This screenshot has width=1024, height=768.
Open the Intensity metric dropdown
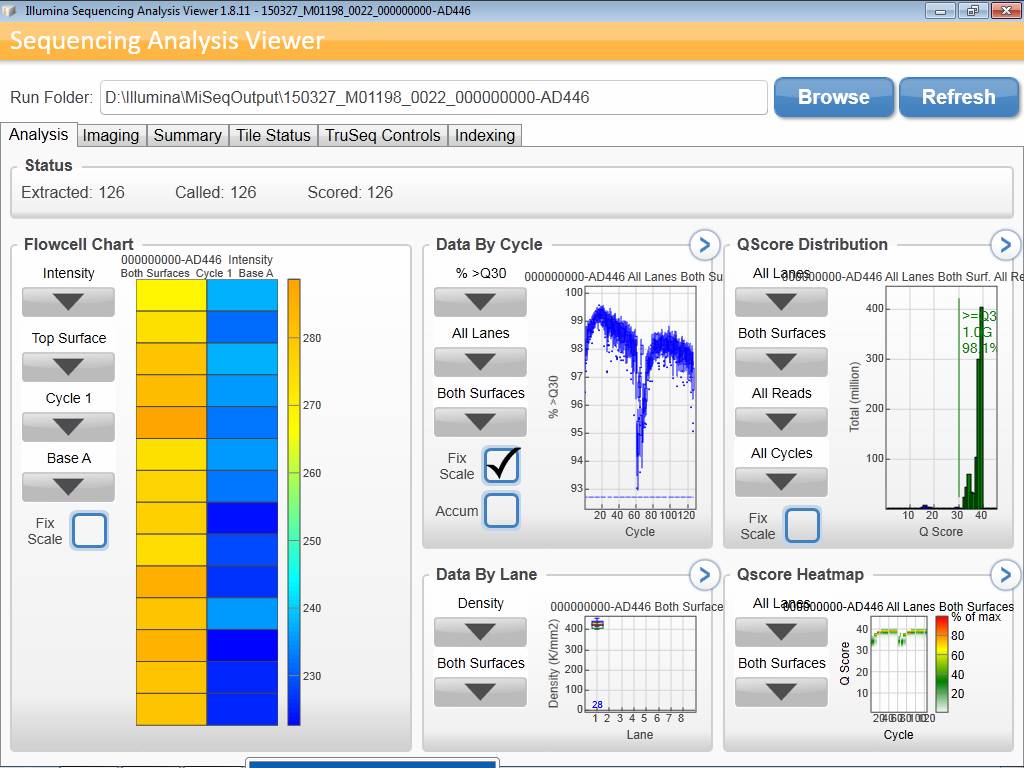click(x=68, y=302)
